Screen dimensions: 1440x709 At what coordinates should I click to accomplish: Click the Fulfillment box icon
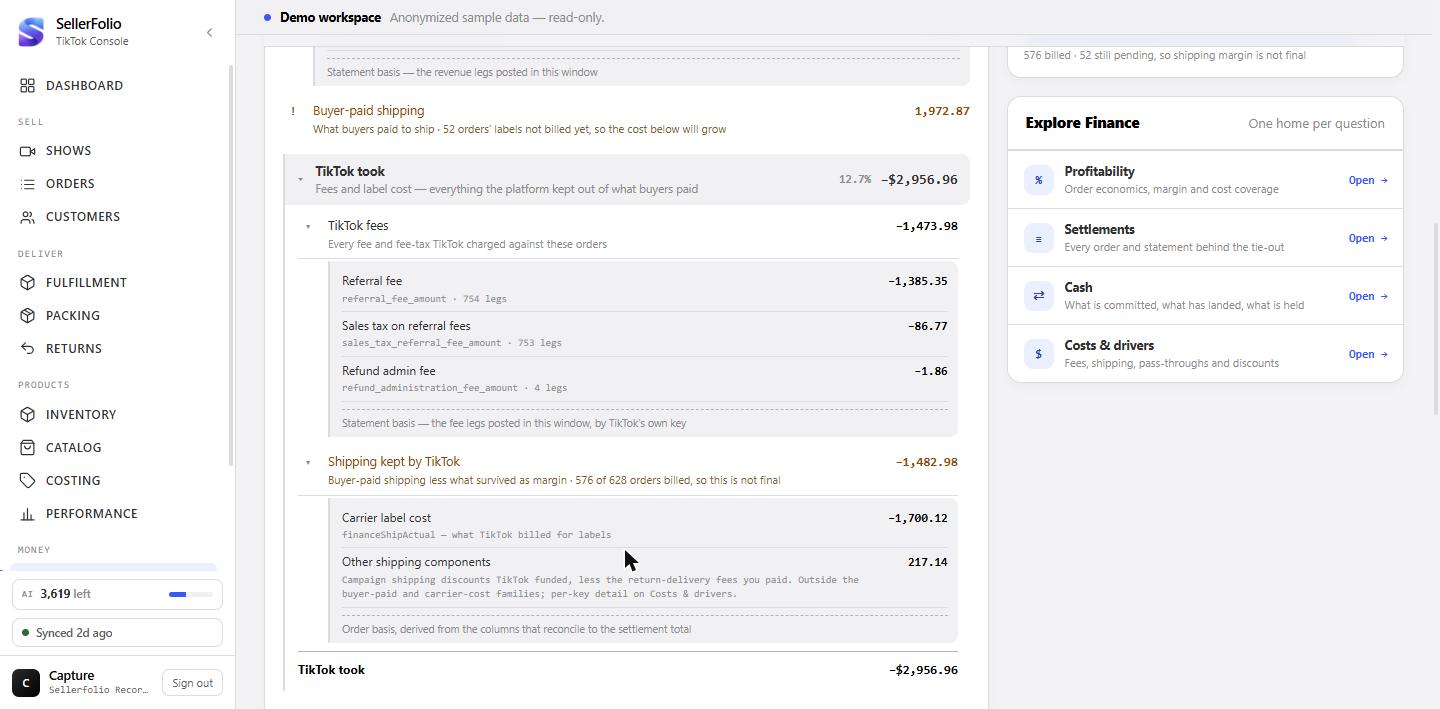click(28, 283)
